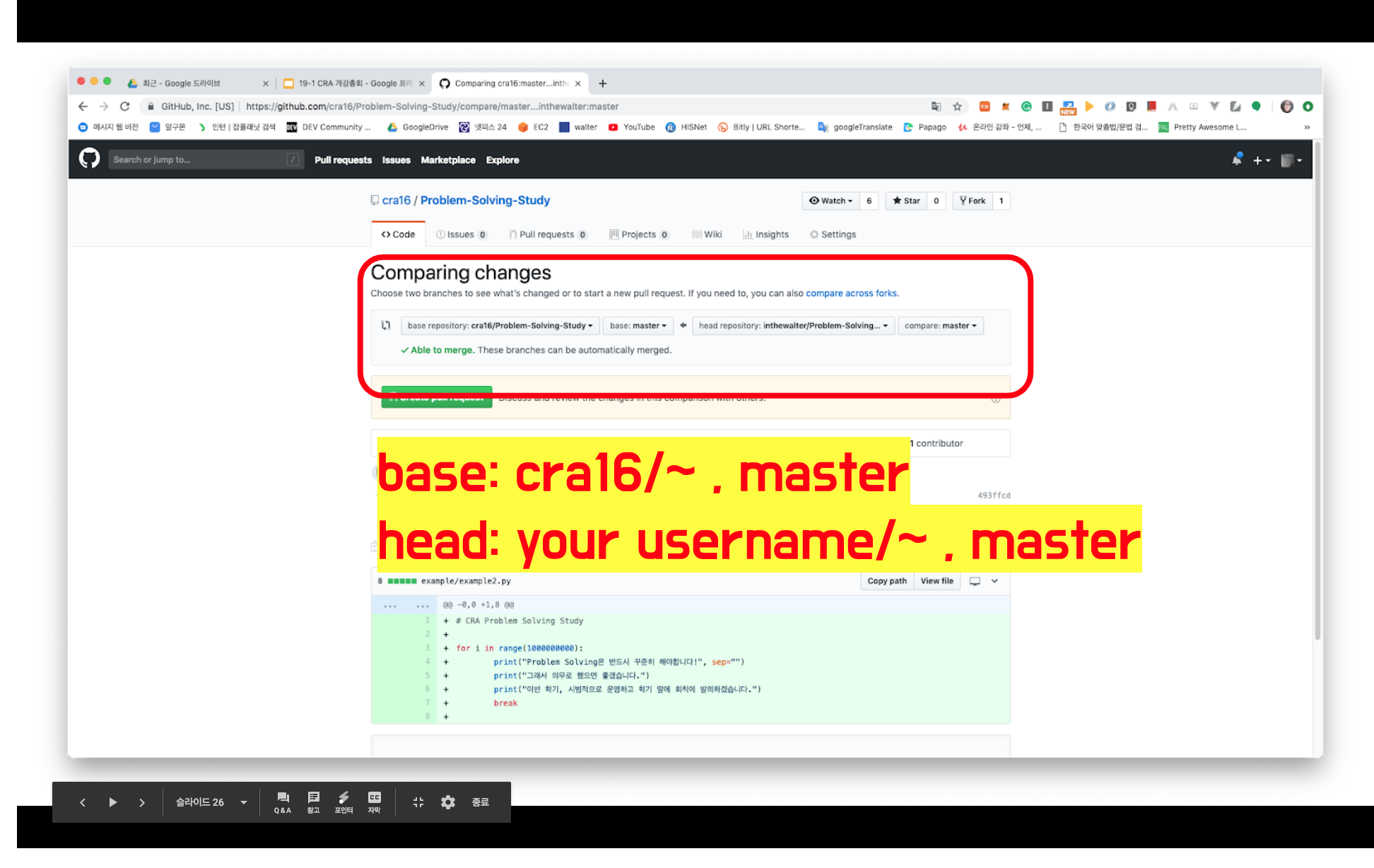Click the GitHub search input field
This screenshot has width=1374, height=868.
205,160
